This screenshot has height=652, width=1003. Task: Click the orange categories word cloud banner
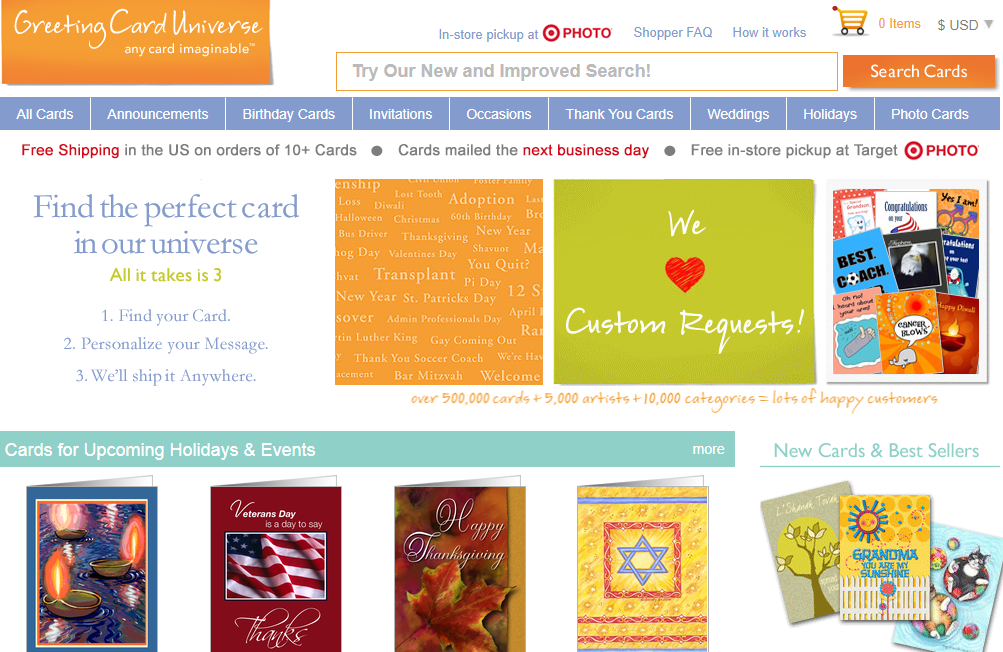pos(439,282)
